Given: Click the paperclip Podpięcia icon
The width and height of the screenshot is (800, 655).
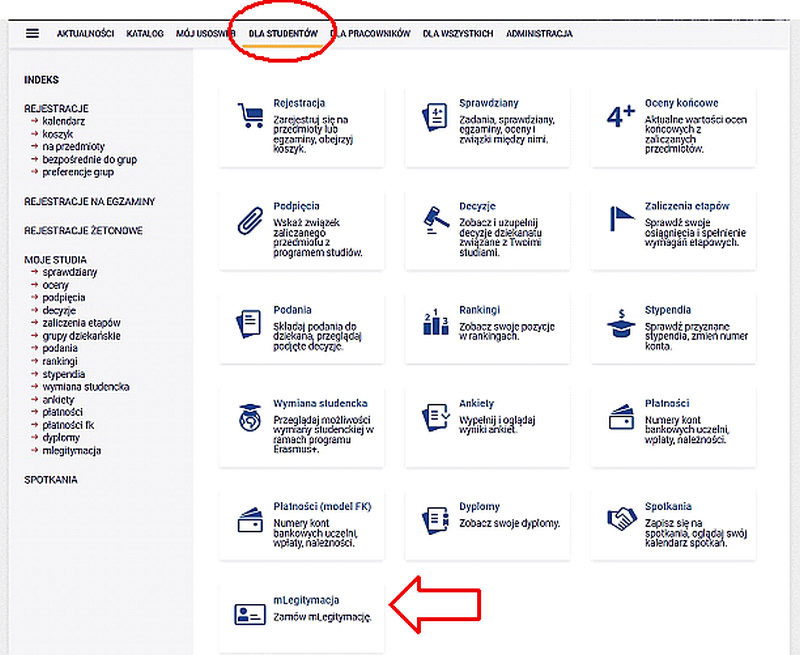Looking at the screenshot, I should pyautogui.click(x=249, y=219).
